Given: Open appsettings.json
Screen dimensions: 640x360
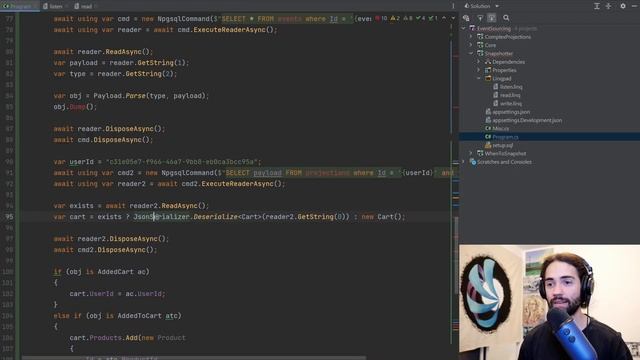Looking at the screenshot, I should coord(511,112).
